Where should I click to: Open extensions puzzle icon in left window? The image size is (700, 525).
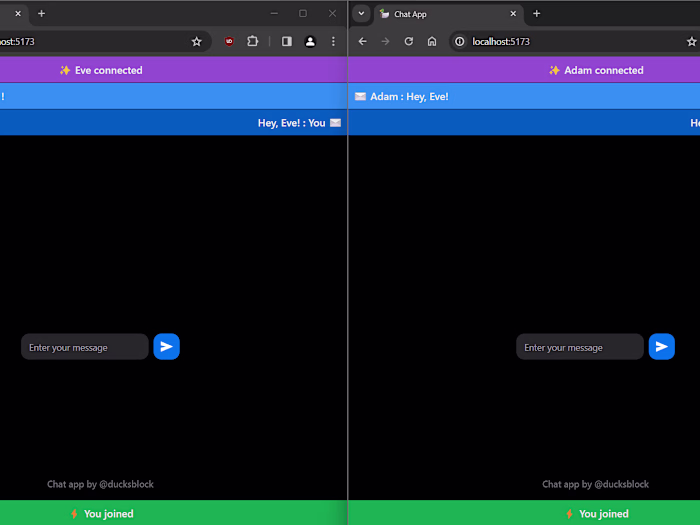[253, 41]
